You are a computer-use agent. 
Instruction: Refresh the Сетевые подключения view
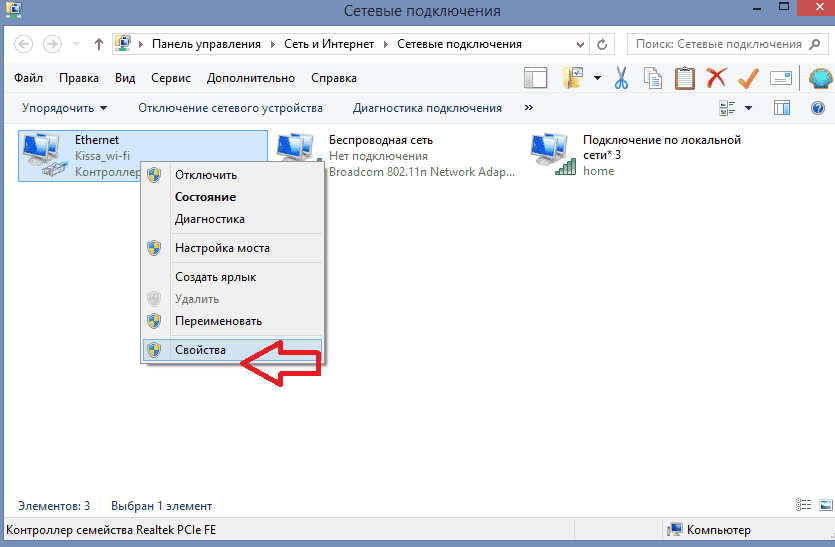pyautogui.click(x=602, y=44)
